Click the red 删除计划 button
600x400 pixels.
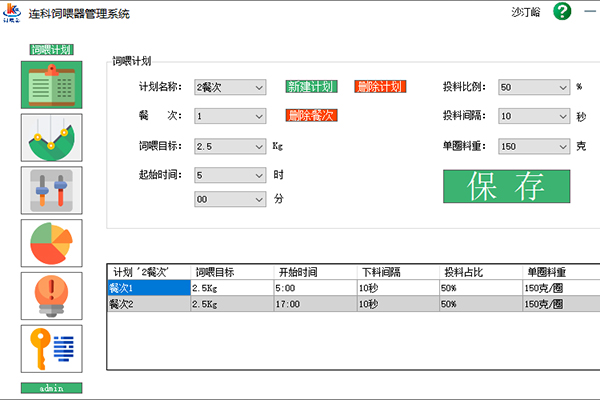click(379, 87)
